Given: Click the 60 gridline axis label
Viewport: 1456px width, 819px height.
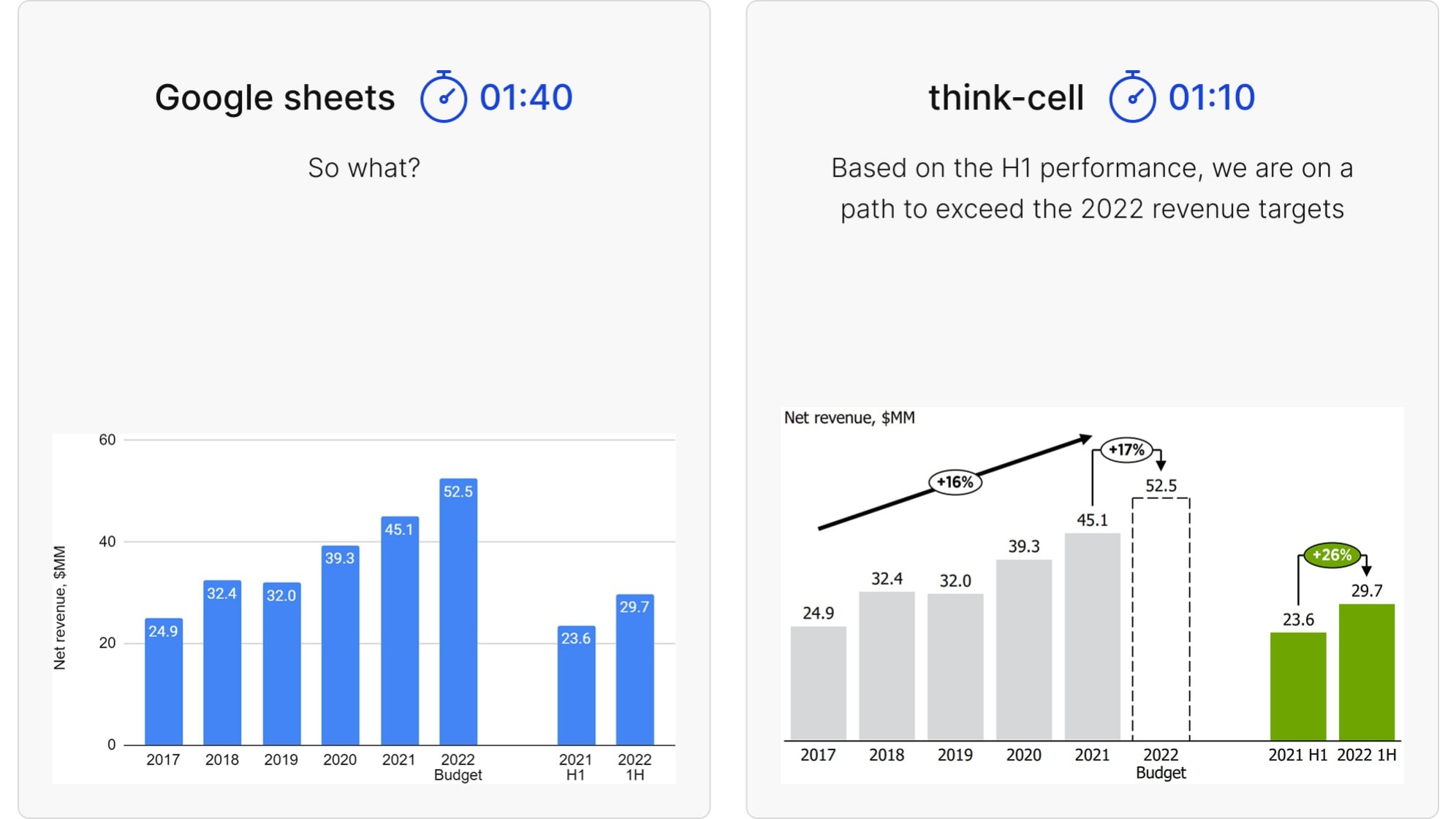Looking at the screenshot, I should point(107,440).
